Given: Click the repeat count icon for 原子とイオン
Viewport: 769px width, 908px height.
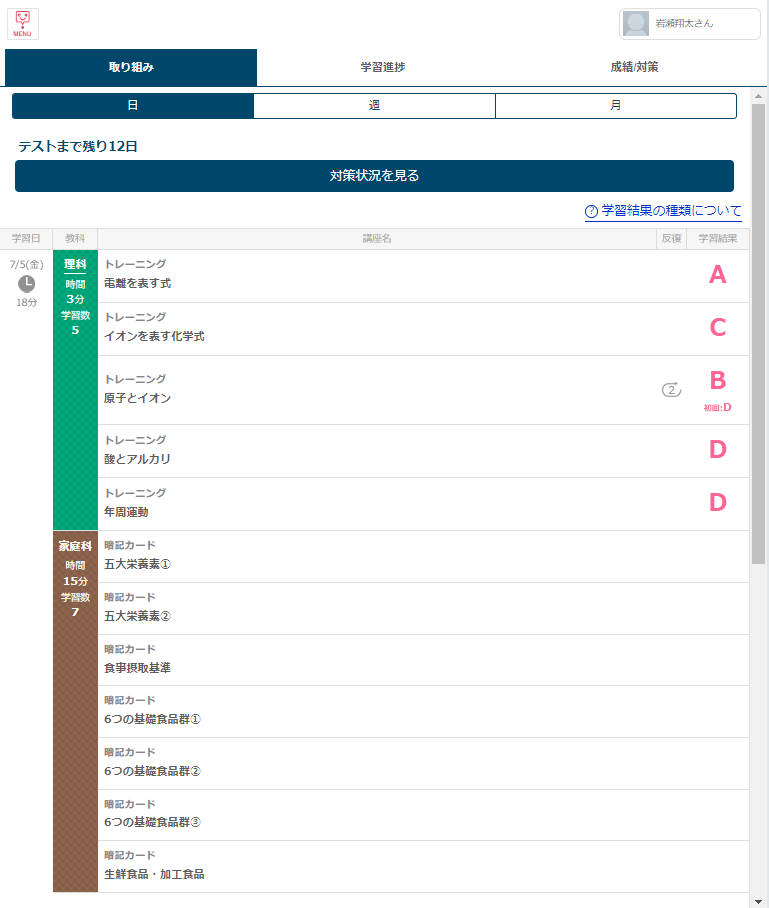Looking at the screenshot, I should coord(671,390).
